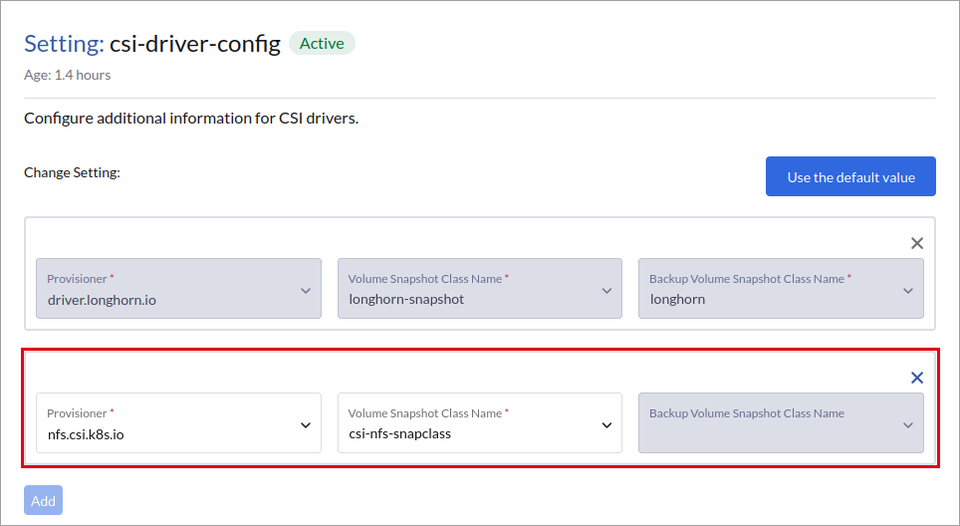Click the Active status badge
960x526 pixels.
322,43
